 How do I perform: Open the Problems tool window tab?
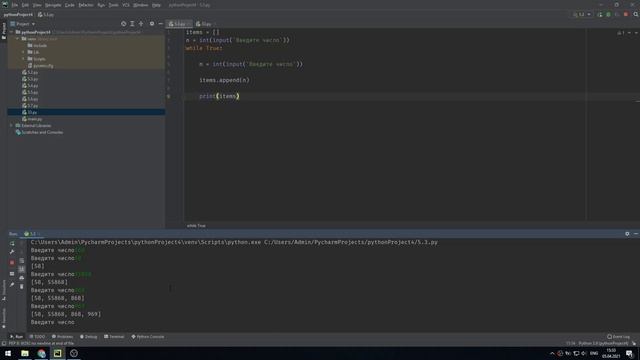62,337
